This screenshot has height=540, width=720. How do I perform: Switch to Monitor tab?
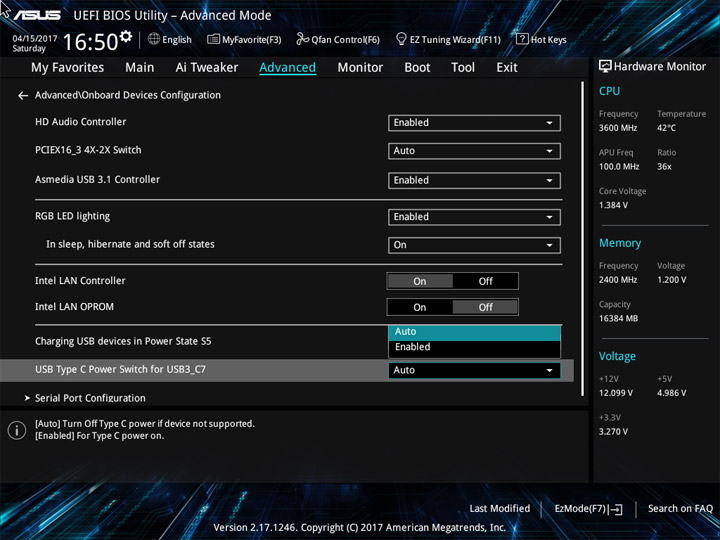click(360, 68)
